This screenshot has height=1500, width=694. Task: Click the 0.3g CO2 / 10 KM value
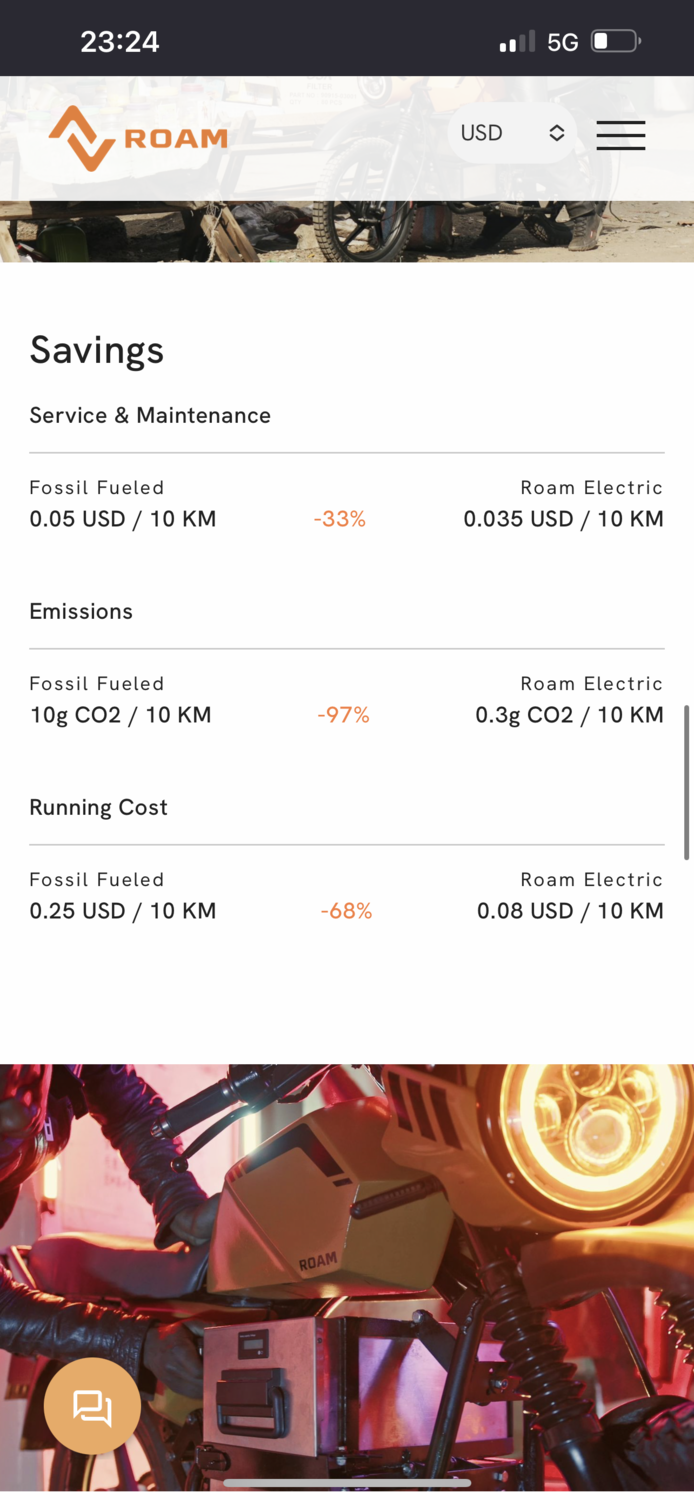click(569, 715)
